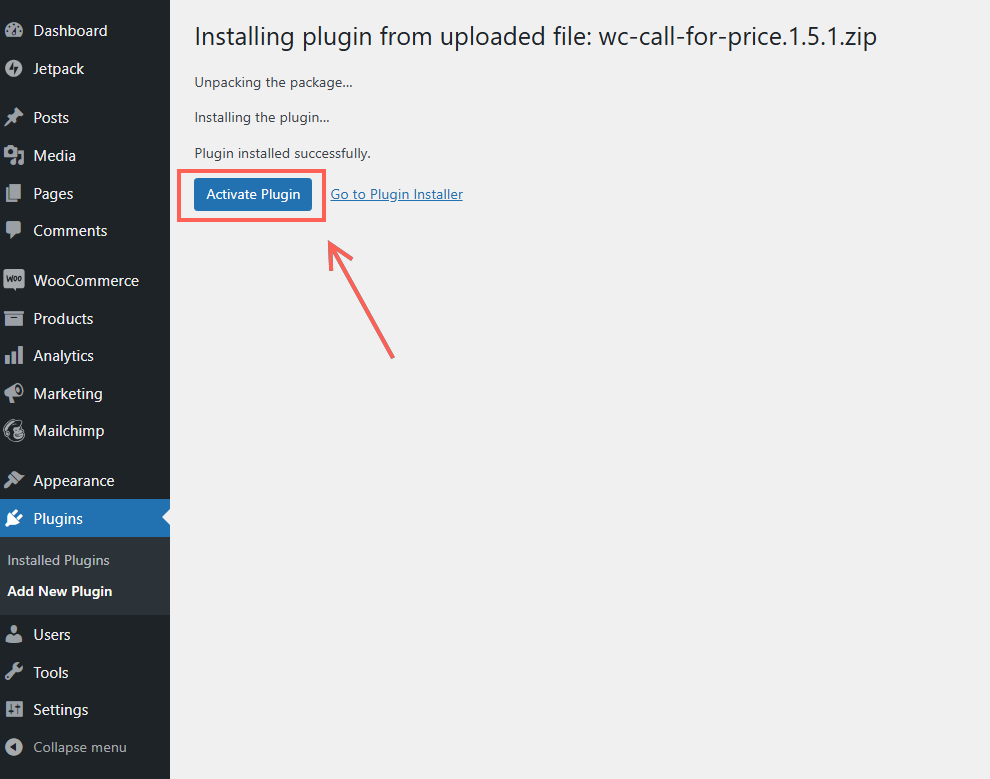Screen dimensions: 990x779
Task: Follow the Go to Plugin Installer link
Action: tap(397, 194)
